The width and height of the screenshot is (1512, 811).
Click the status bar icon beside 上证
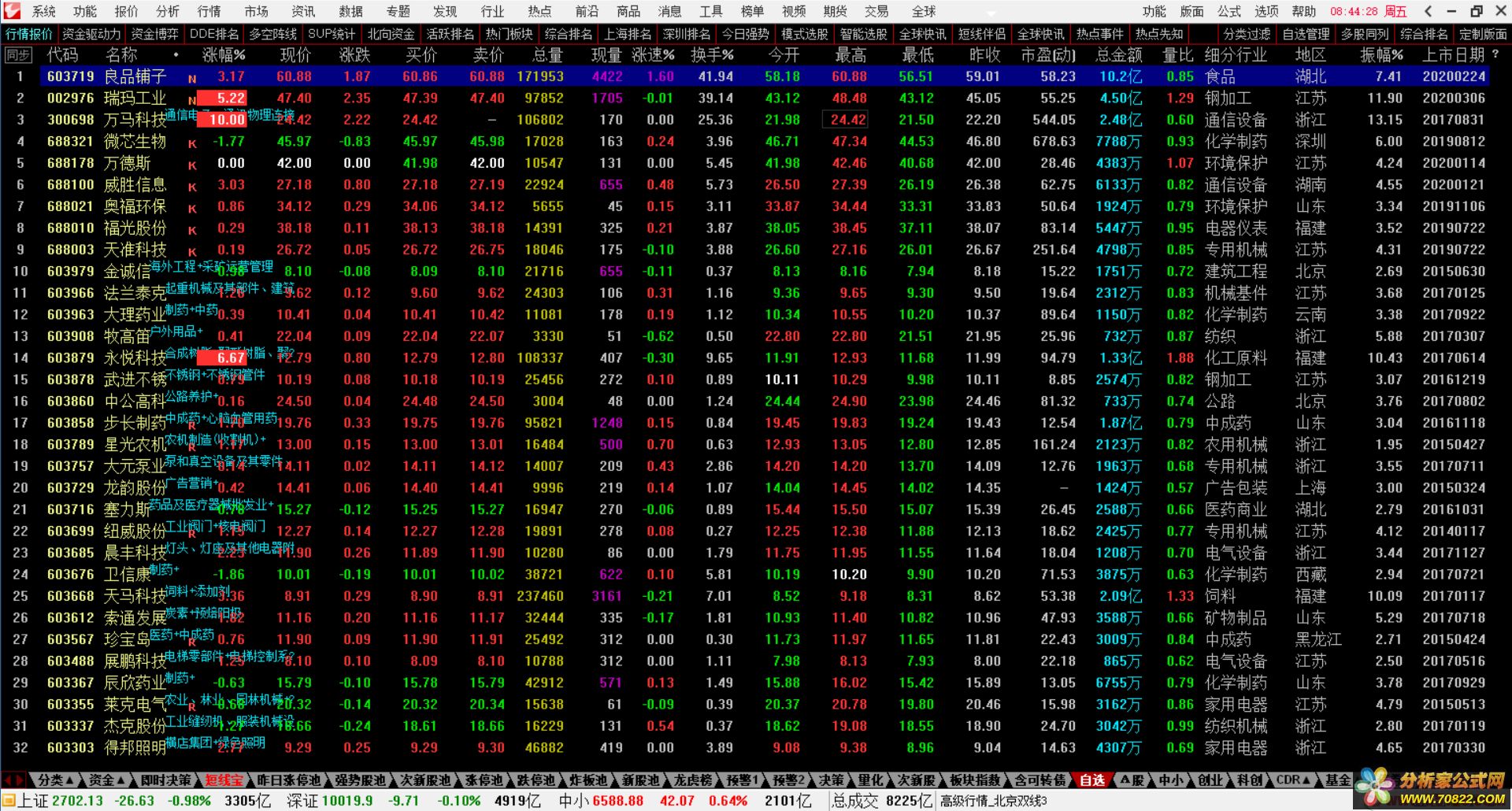click(9, 801)
